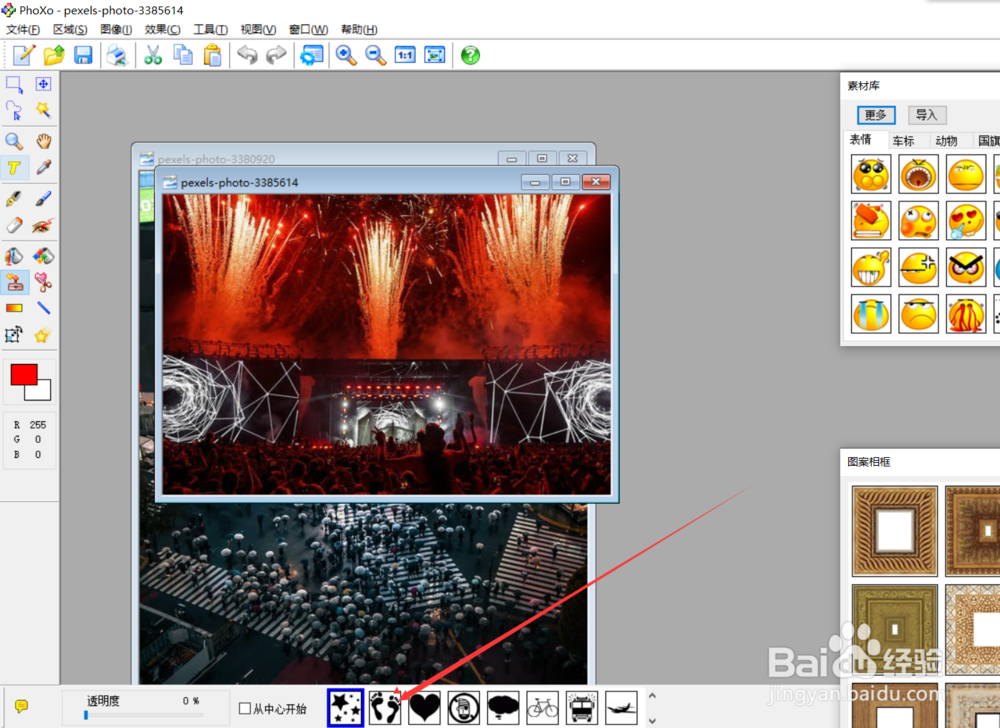Open the 效果 menu
Screen dimensions: 1000x728
[x=163, y=29]
